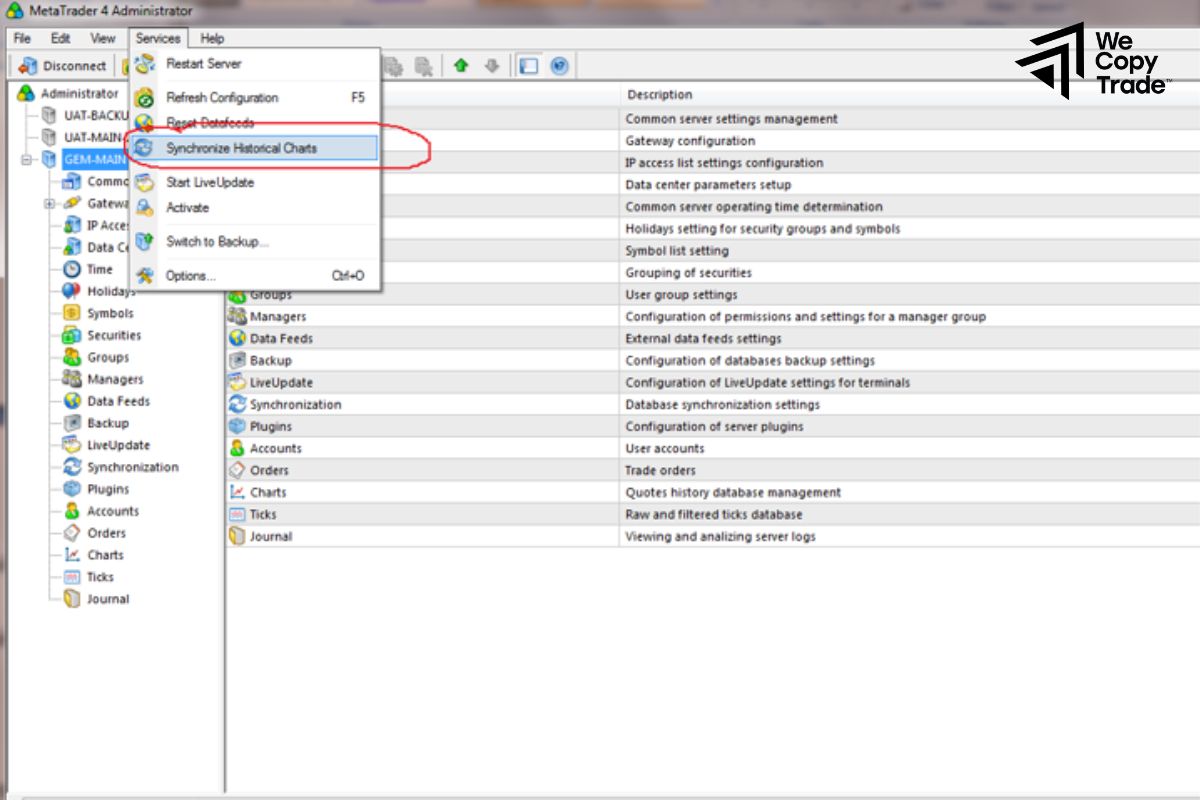Viewport: 1200px width, 800px height.
Task: Open the Services menu
Action: [158, 38]
